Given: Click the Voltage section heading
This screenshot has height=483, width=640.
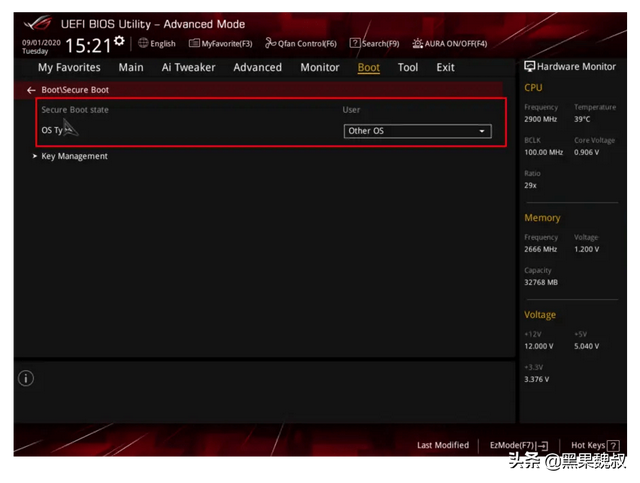Looking at the screenshot, I should click(x=540, y=315).
